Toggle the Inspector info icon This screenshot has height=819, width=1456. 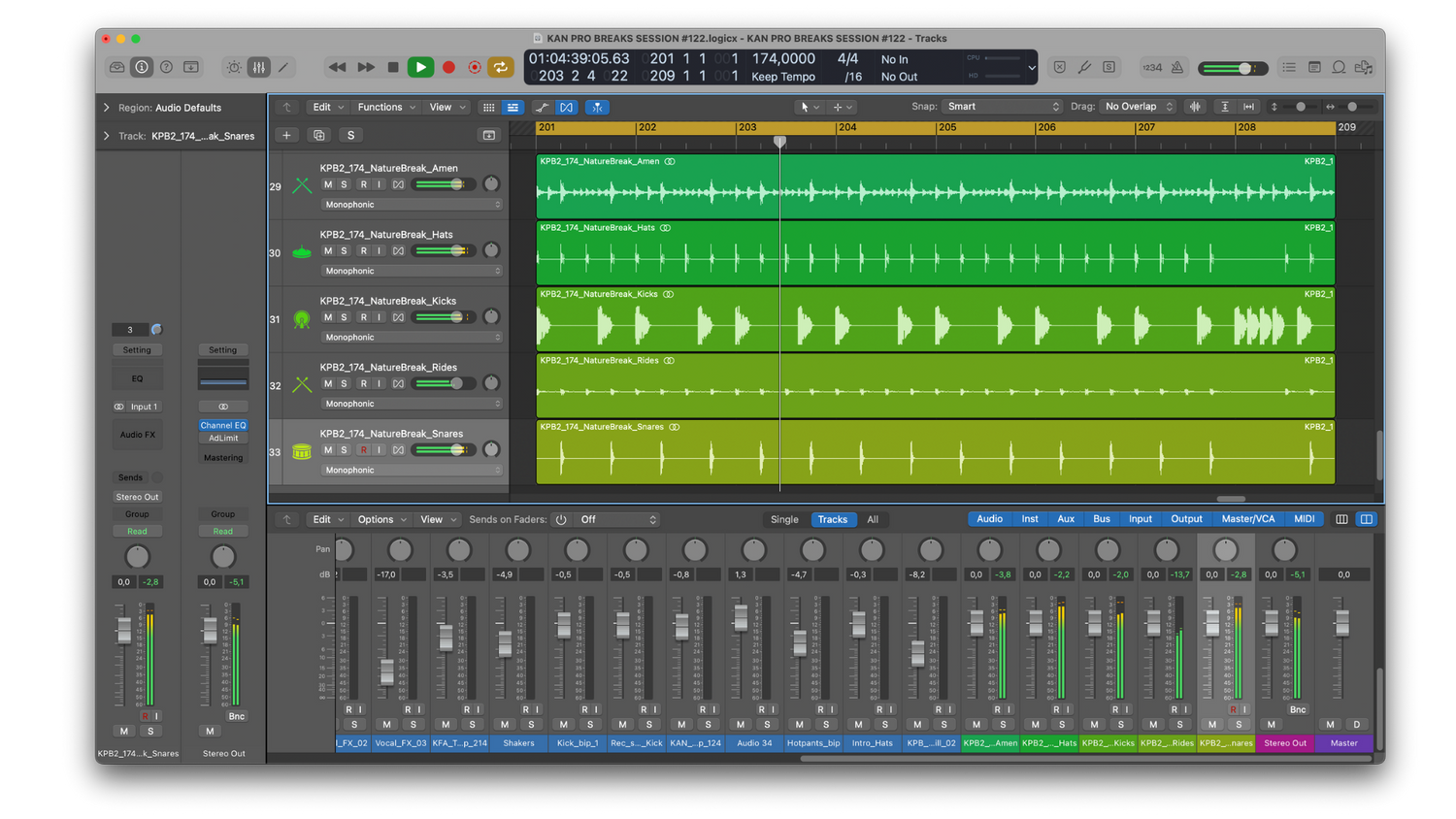pos(142,67)
